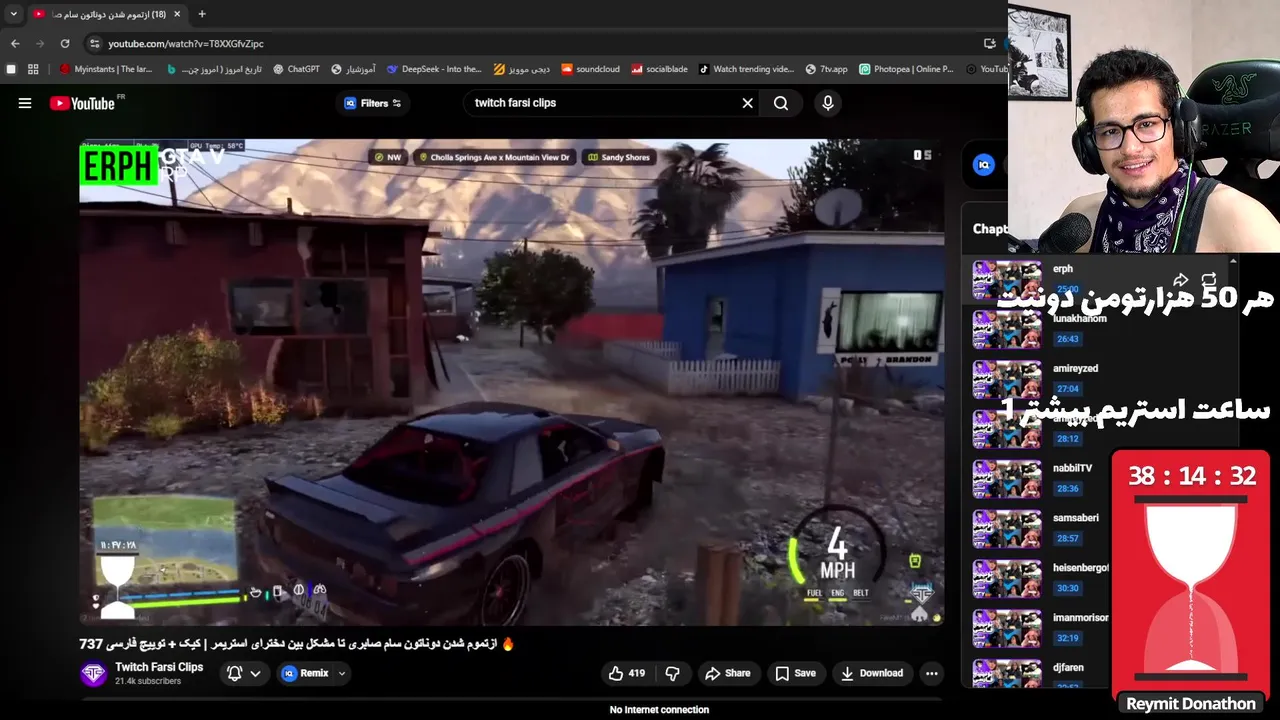Click the loop icon on erph chapter

1209,279
